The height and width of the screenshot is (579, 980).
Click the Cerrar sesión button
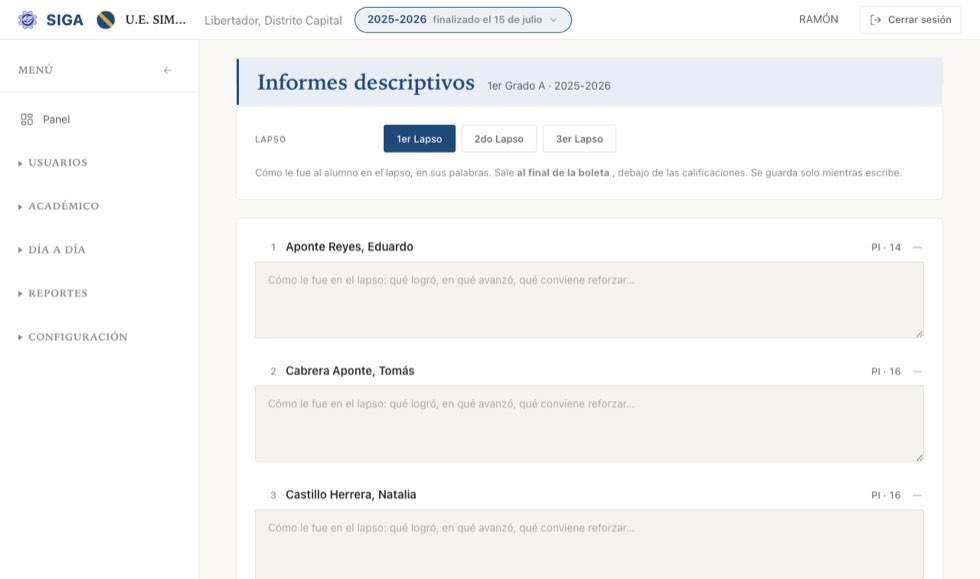click(910, 20)
